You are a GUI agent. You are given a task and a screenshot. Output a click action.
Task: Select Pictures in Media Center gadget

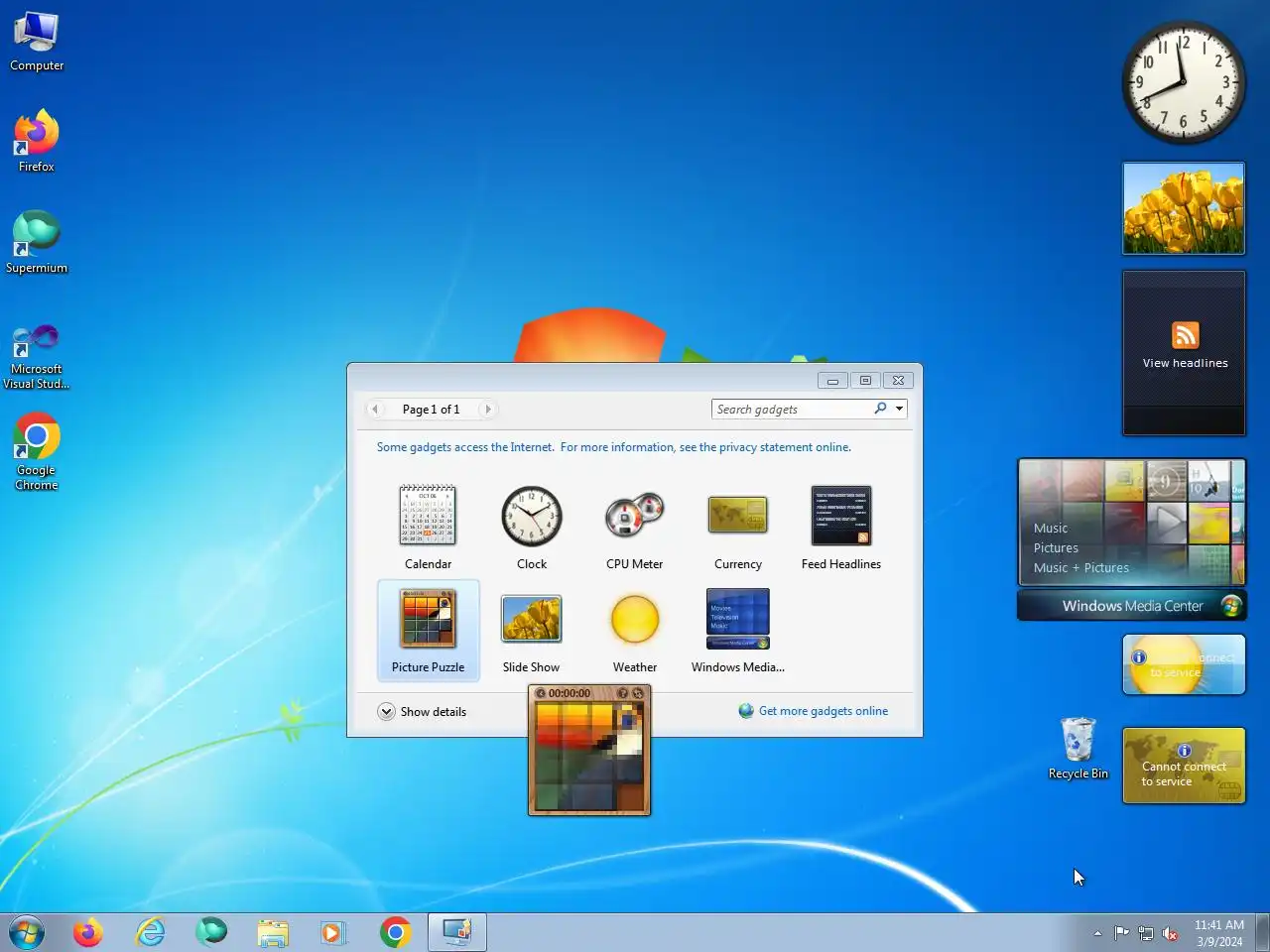[1056, 547]
